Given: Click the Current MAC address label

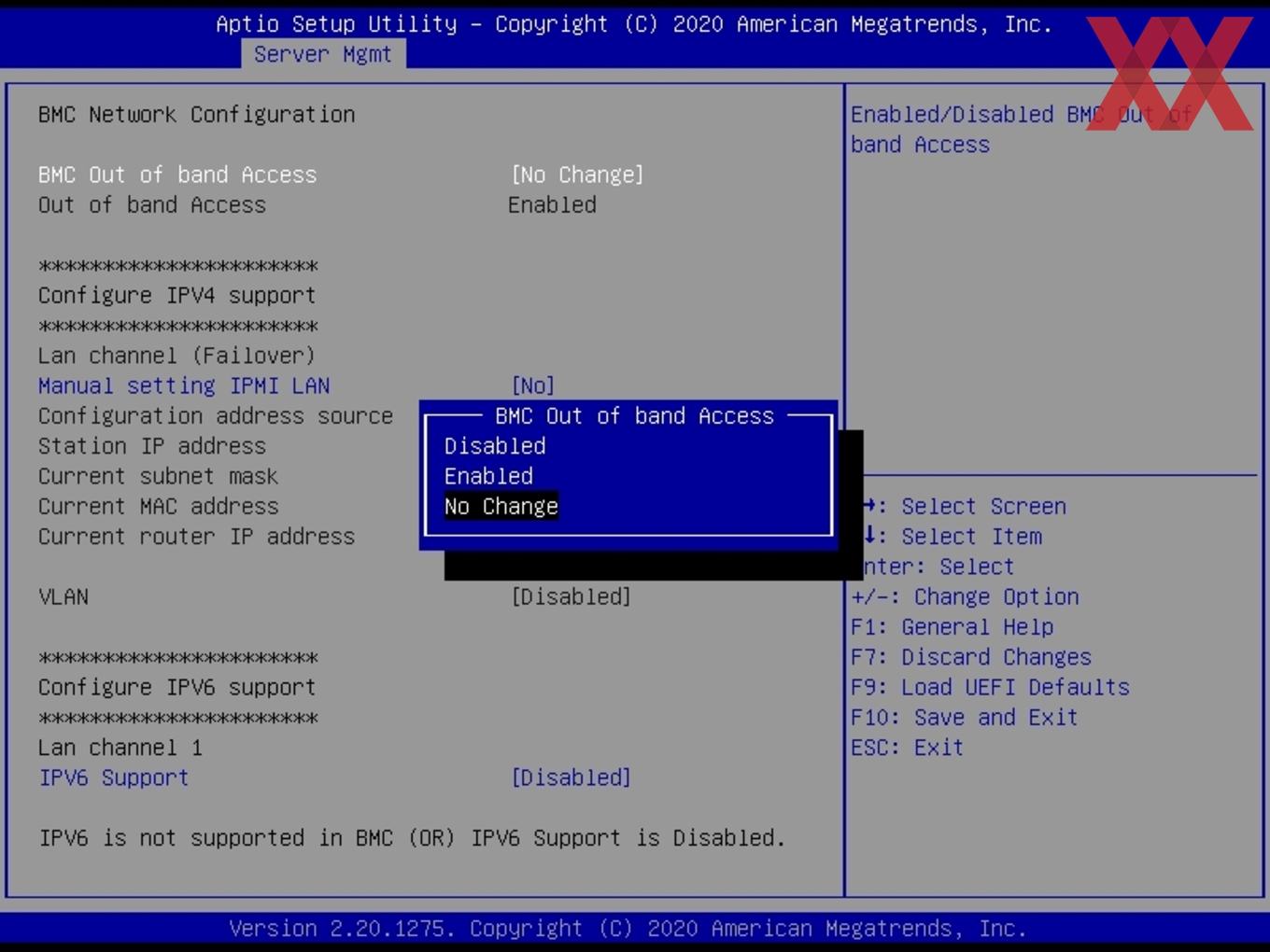Looking at the screenshot, I should tap(159, 506).
